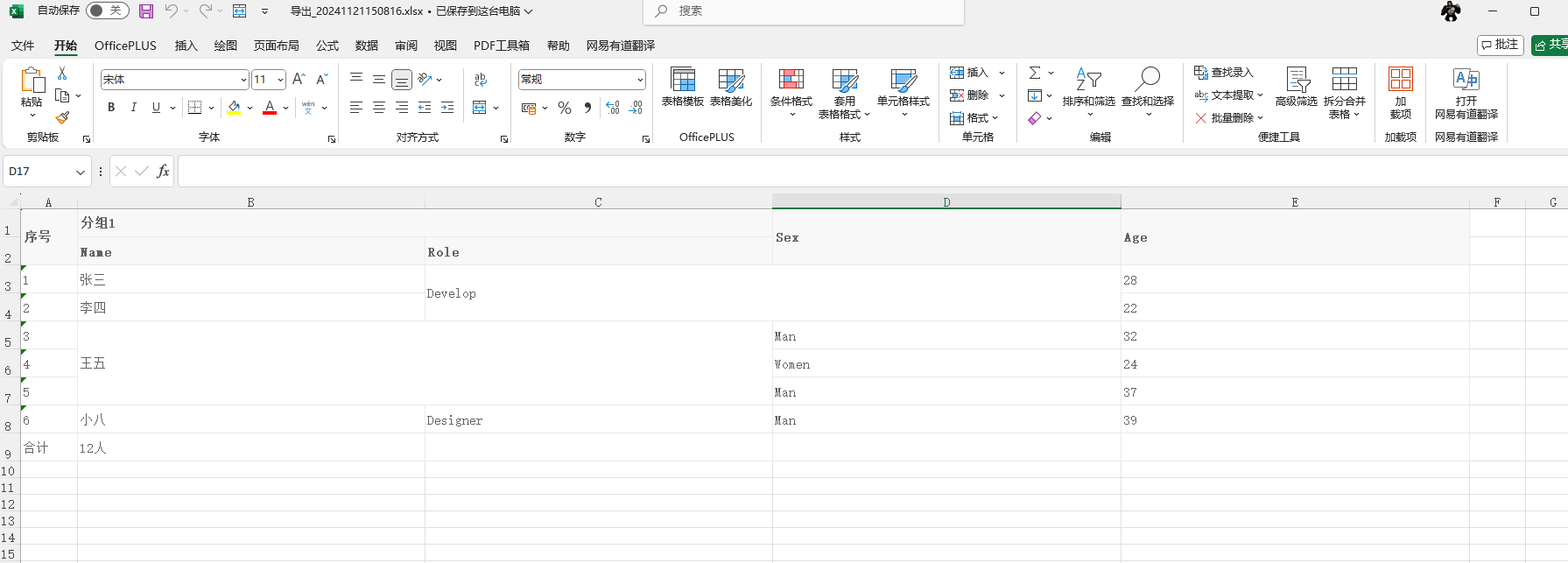Expand the Name Box dropdown arrow

(81, 172)
